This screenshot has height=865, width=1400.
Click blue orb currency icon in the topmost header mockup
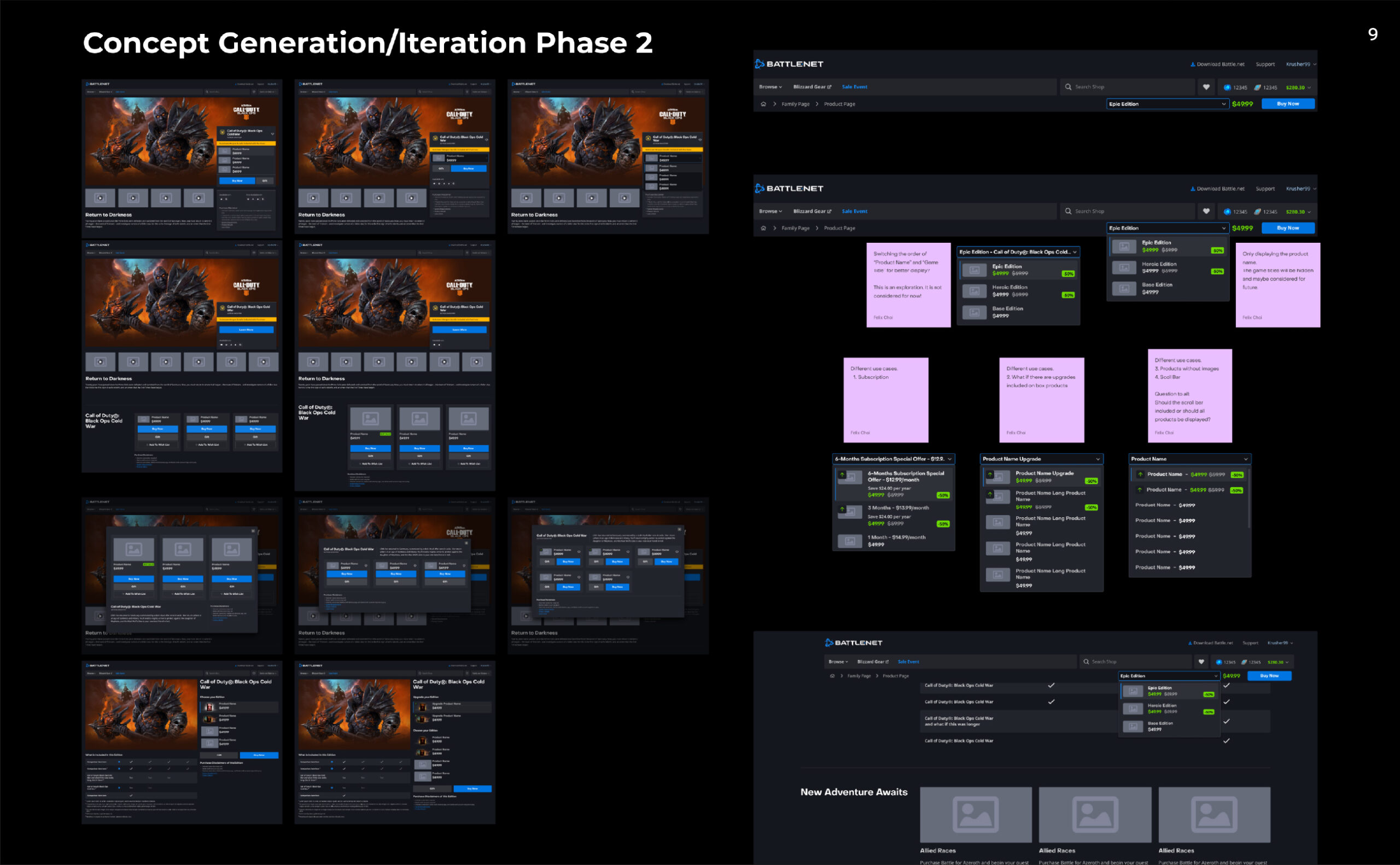pos(1227,87)
